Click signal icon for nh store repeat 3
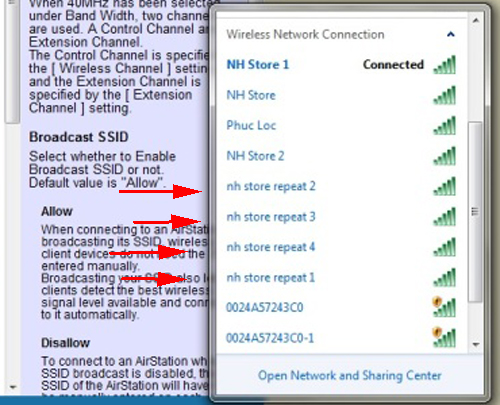 coord(445,217)
